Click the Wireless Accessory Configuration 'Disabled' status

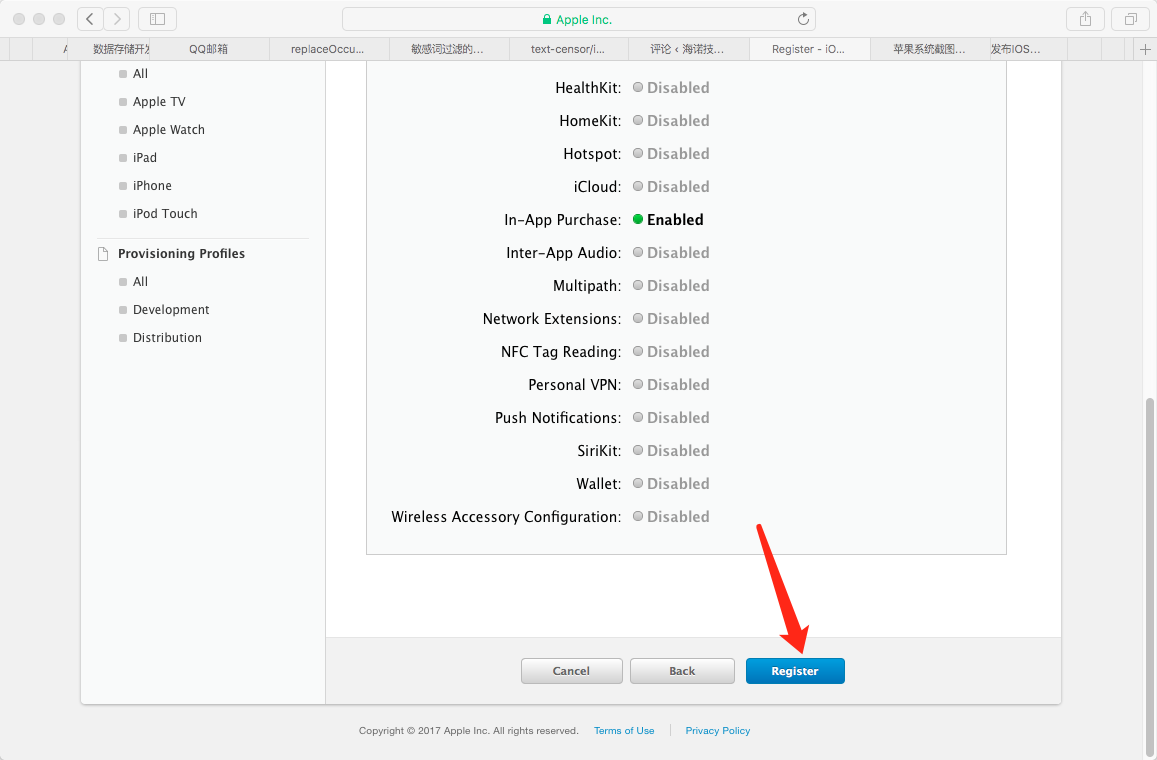pos(671,517)
